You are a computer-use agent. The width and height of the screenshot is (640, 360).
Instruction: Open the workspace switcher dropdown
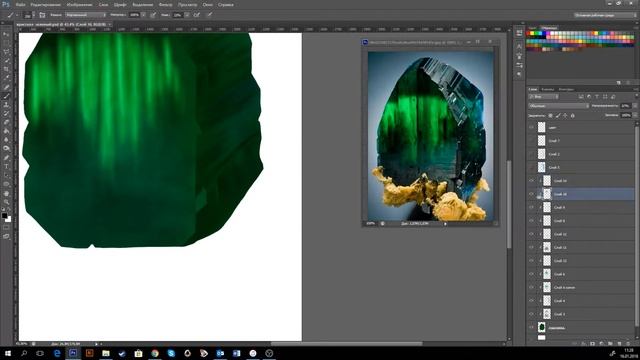tap(605, 15)
